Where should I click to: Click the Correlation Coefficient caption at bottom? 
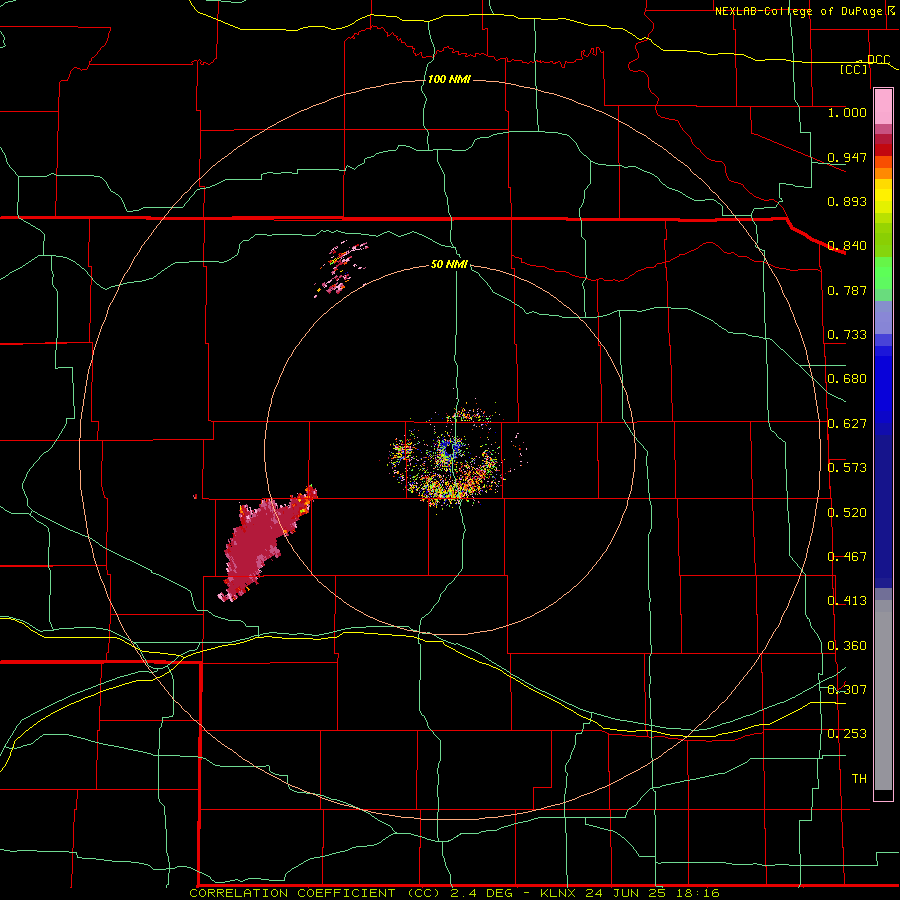[x=454, y=893]
